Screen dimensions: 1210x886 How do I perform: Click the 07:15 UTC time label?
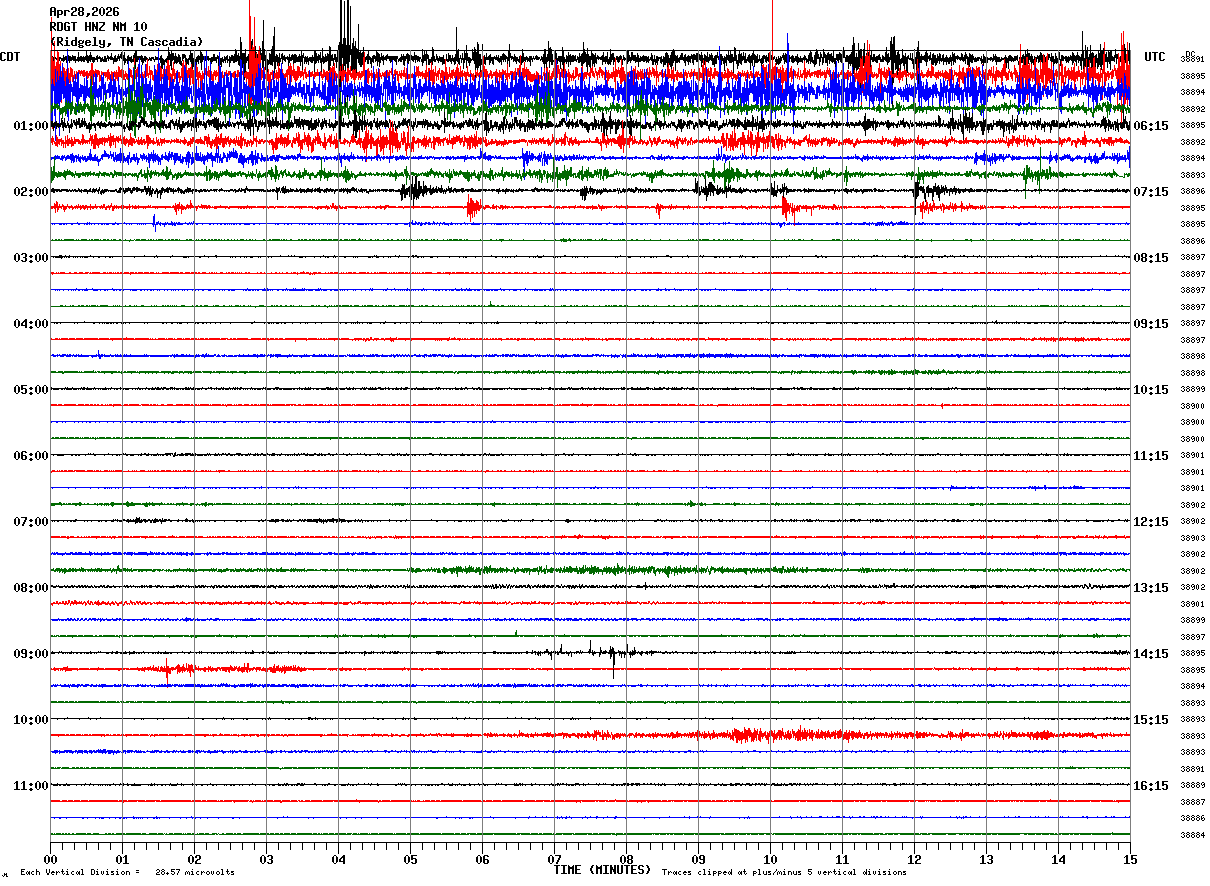(1151, 192)
